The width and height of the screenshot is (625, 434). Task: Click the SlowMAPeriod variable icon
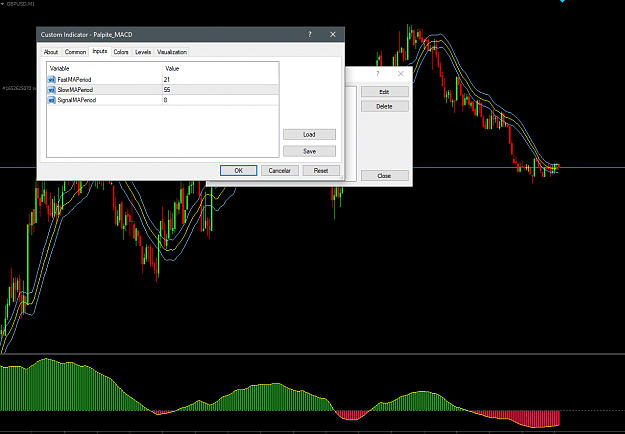[x=51, y=90]
